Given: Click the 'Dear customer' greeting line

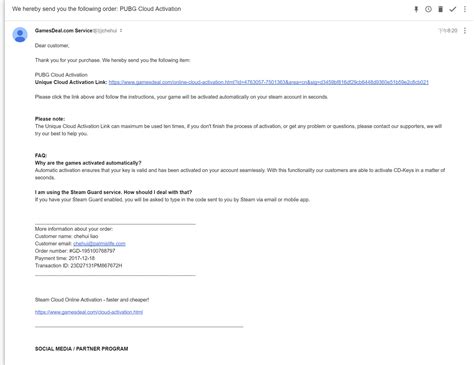Looking at the screenshot, I should (52, 46).
